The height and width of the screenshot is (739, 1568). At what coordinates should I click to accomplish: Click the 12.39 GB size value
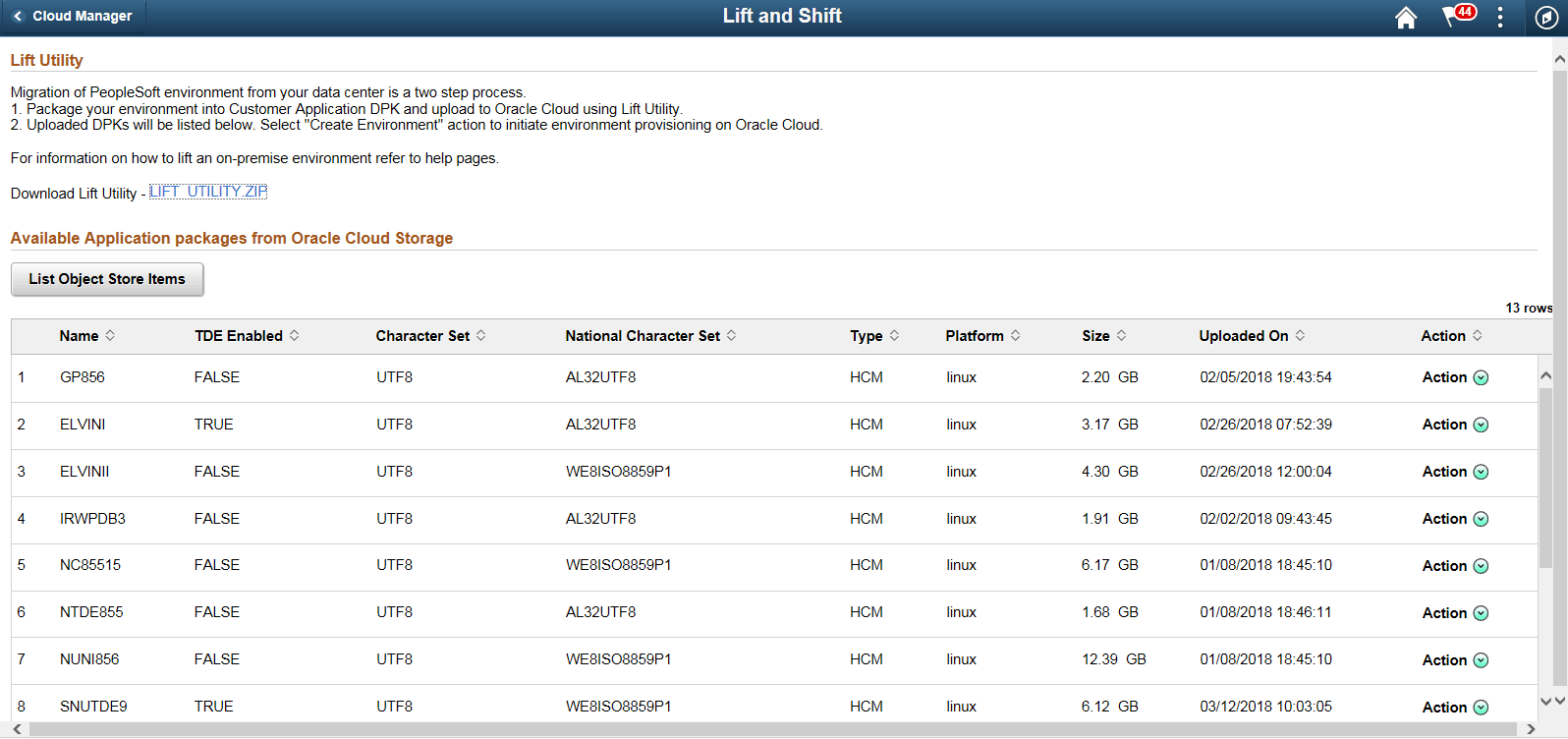[1114, 659]
